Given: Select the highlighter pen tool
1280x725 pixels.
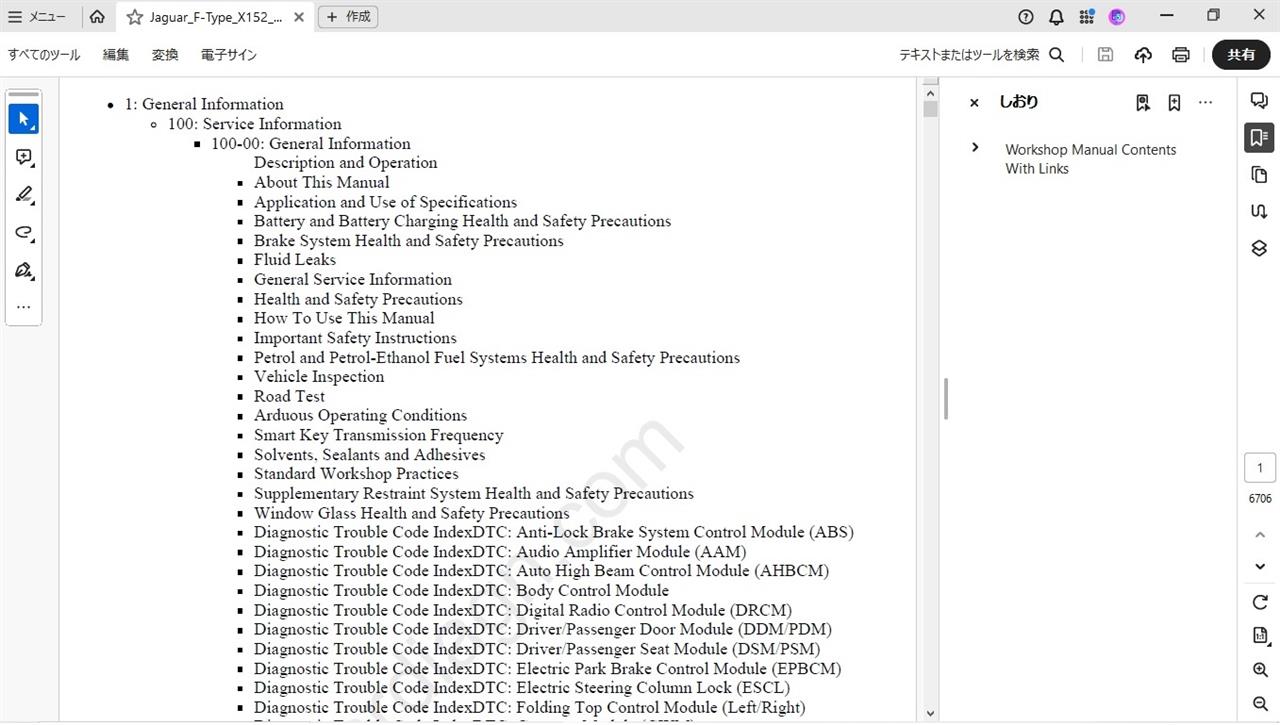Looking at the screenshot, I should pos(24,195).
